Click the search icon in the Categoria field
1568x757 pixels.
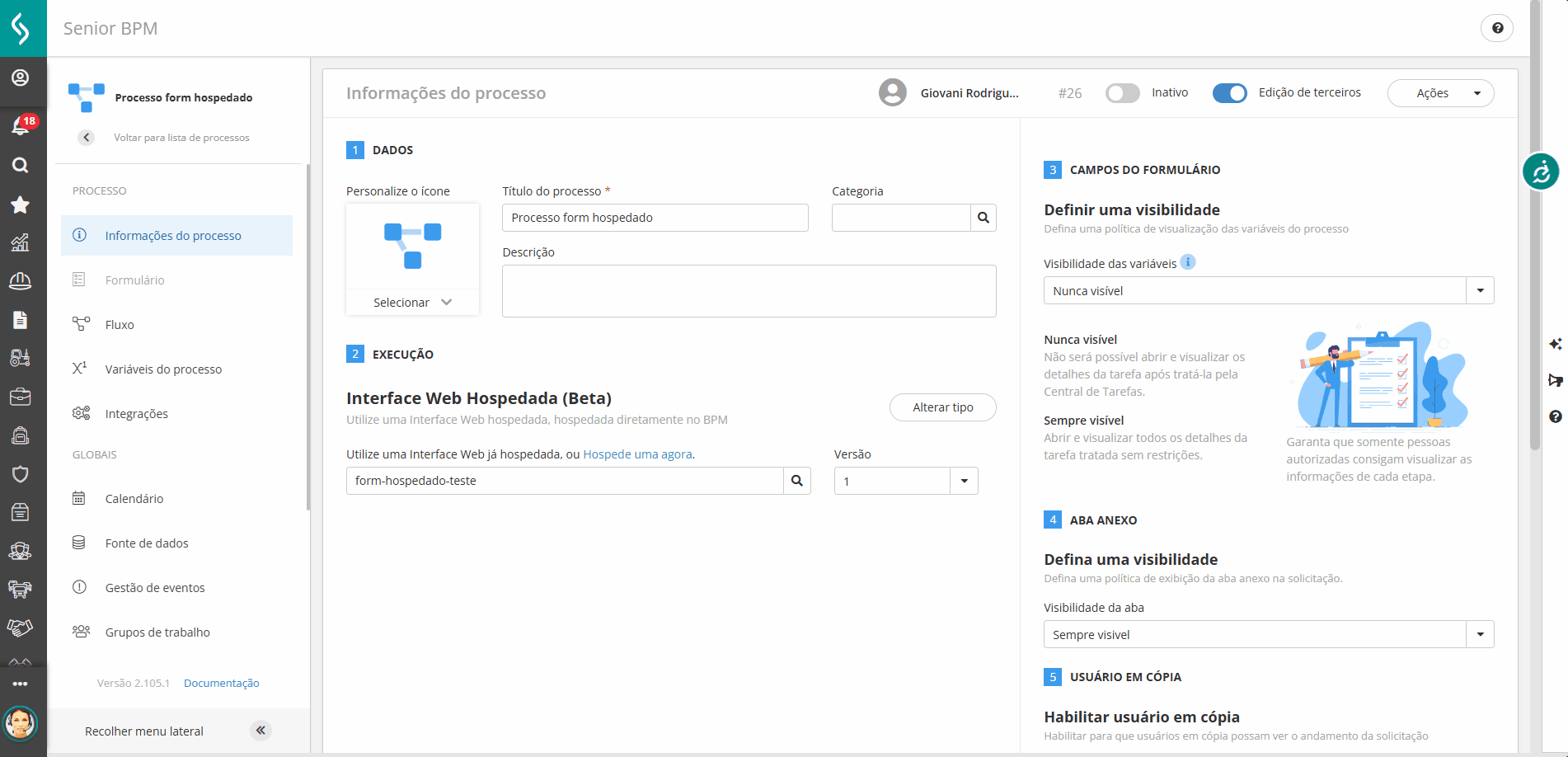click(x=984, y=218)
